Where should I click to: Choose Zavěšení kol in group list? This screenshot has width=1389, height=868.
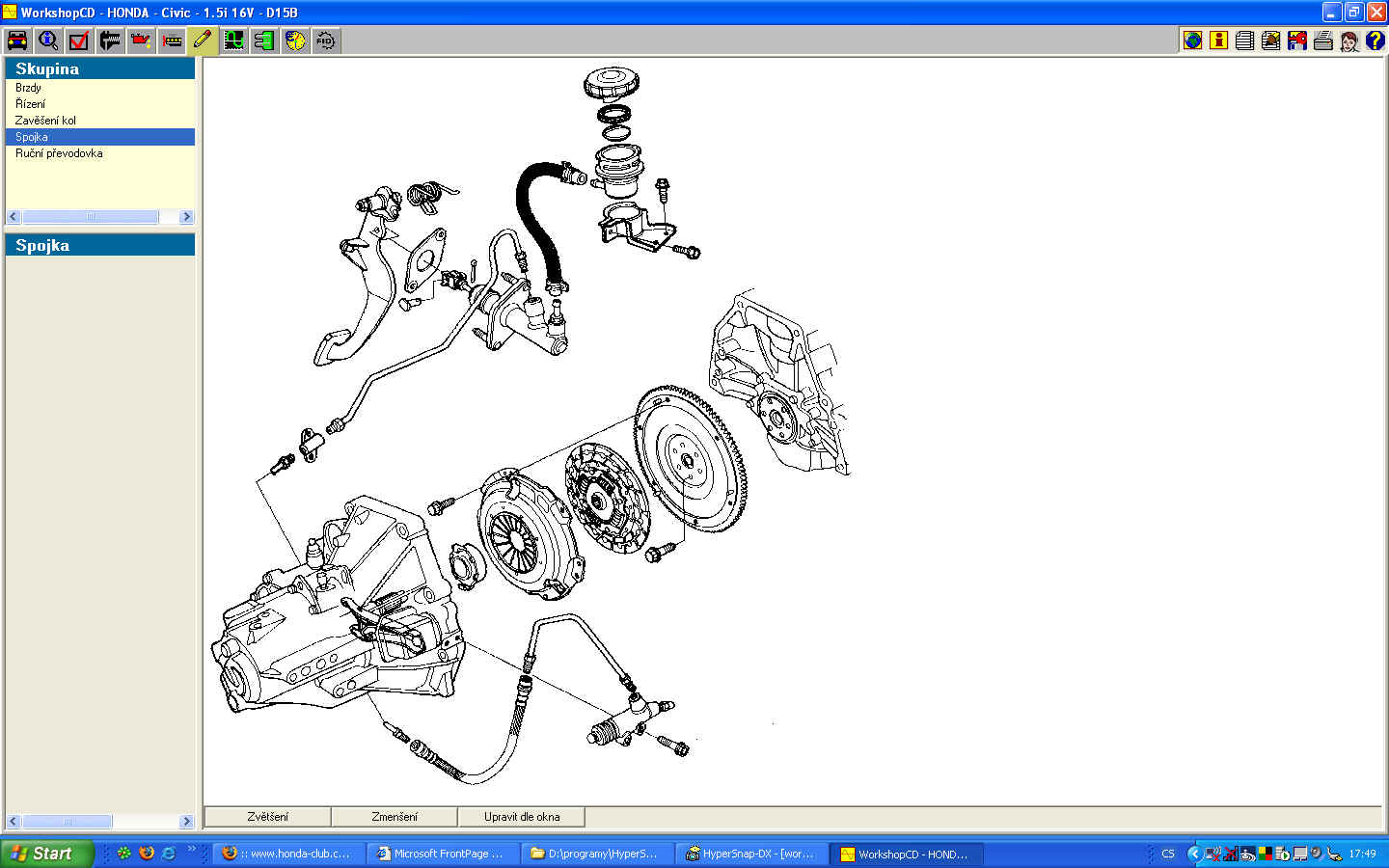coord(45,121)
